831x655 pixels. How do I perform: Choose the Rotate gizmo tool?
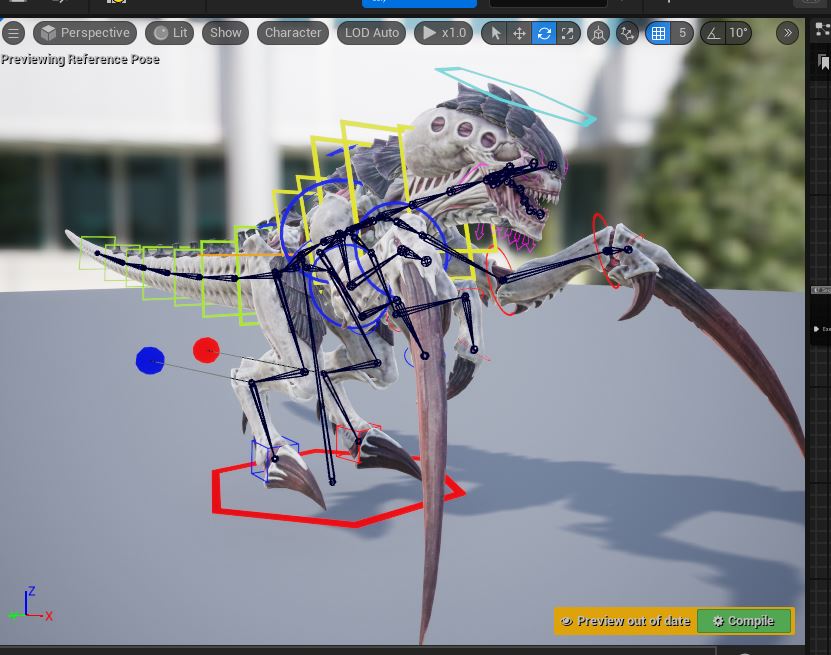pyautogui.click(x=544, y=33)
